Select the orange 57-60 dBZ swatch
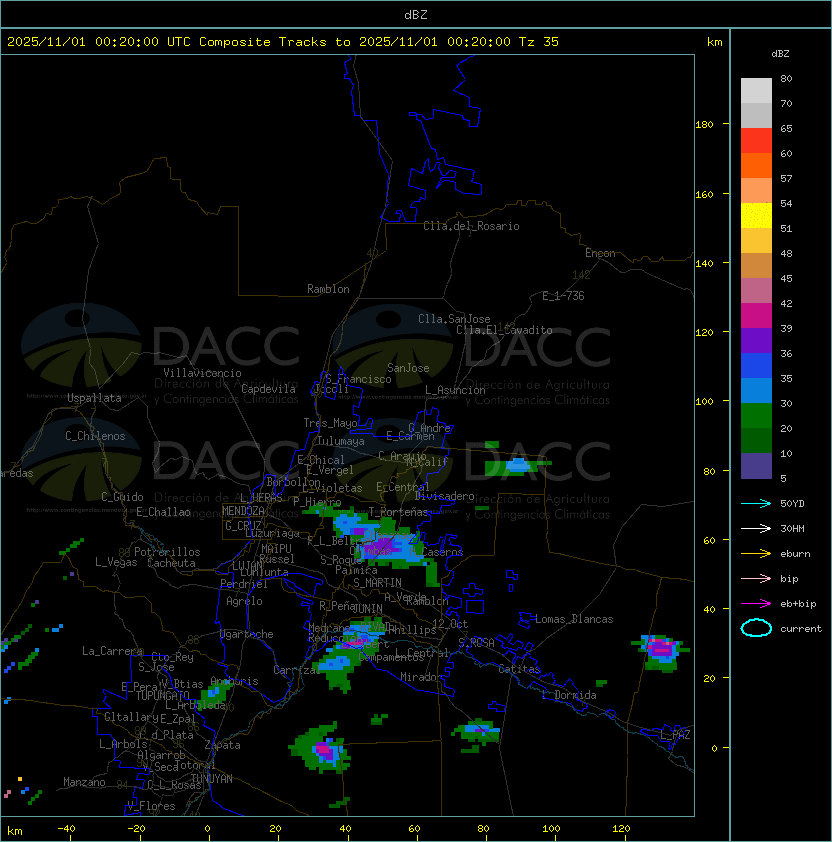This screenshot has width=832, height=842. (x=756, y=165)
